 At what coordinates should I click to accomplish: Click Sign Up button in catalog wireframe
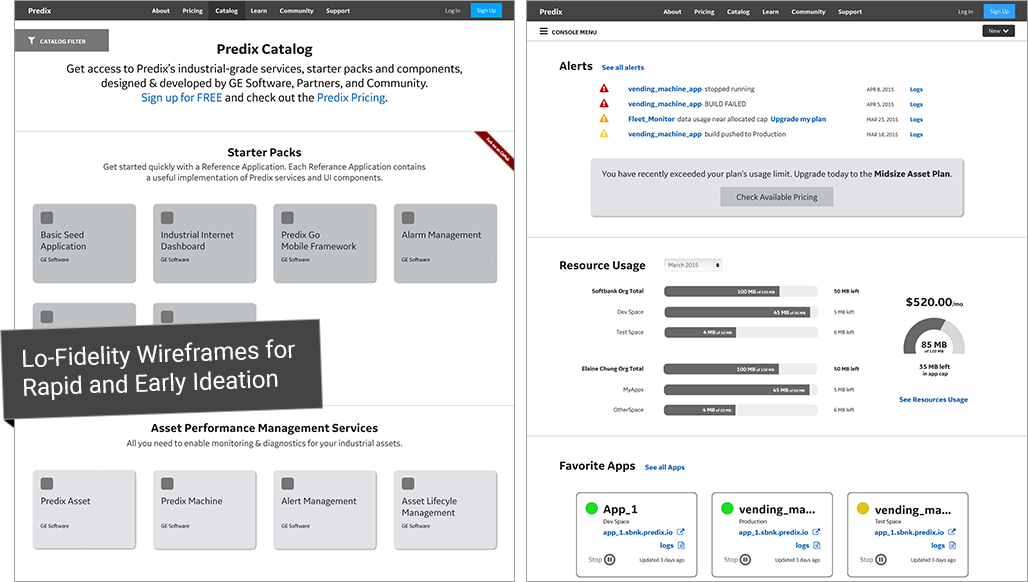tap(486, 10)
